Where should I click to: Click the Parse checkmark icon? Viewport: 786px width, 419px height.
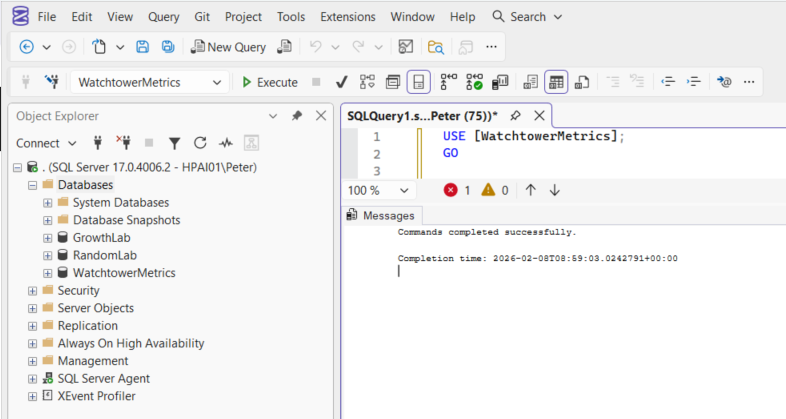click(x=341, y=82)
